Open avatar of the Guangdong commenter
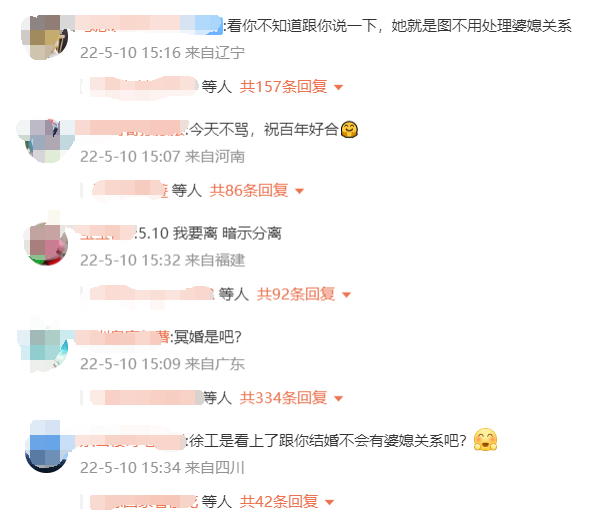This screenshot has height=522, width=596. (46, 348)
